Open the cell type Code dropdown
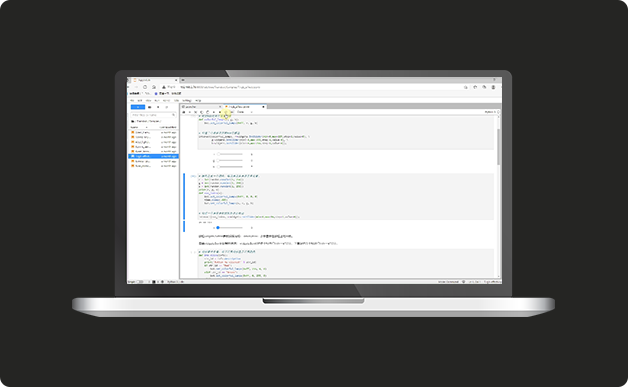This screenshot has height=388, width=628. (245, 112)
